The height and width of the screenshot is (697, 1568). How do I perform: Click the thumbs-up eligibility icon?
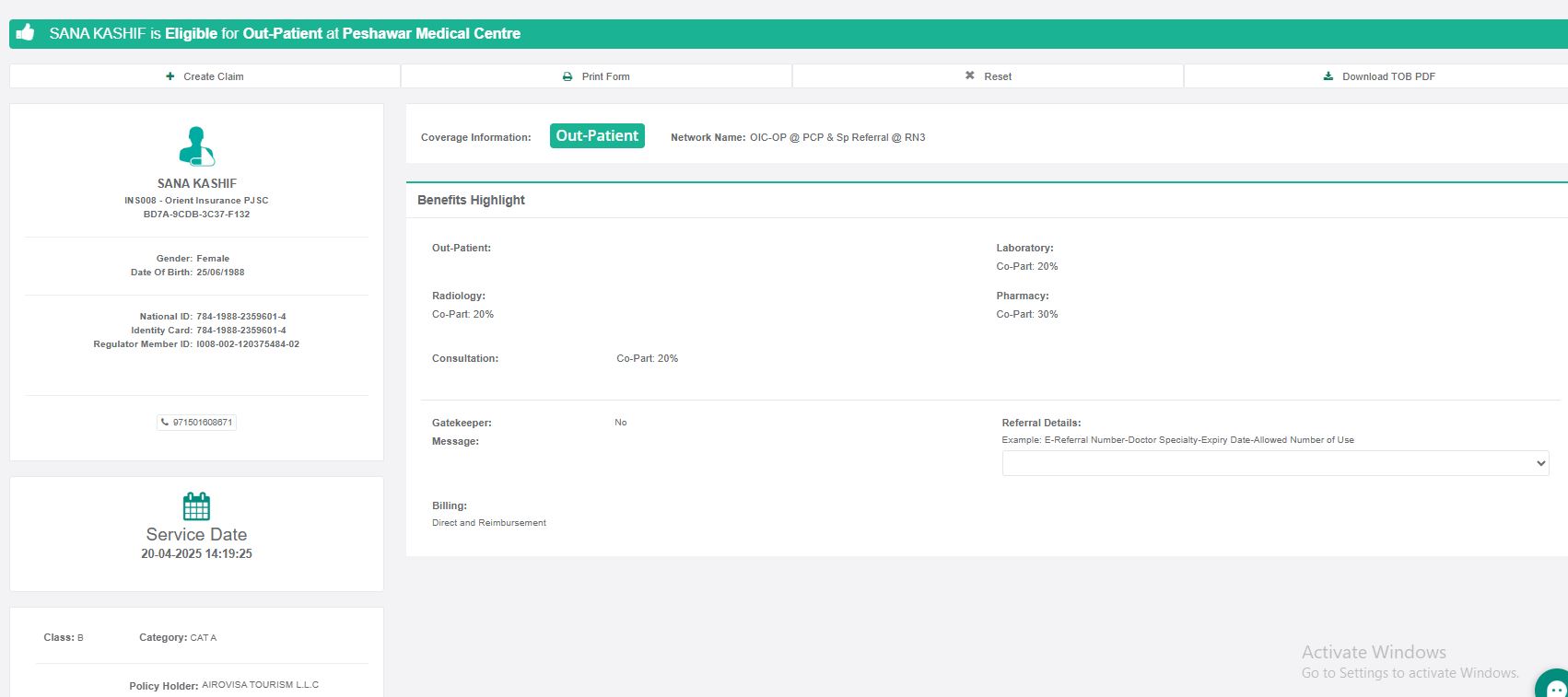tap(26, 33)
